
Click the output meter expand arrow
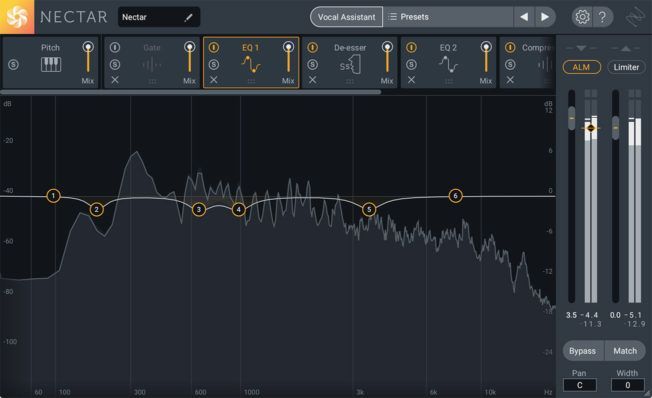[625, 49]
